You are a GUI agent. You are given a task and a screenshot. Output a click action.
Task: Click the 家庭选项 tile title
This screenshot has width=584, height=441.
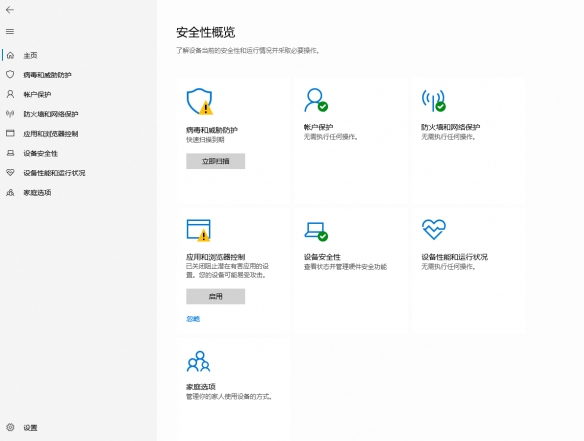point(200,386)
